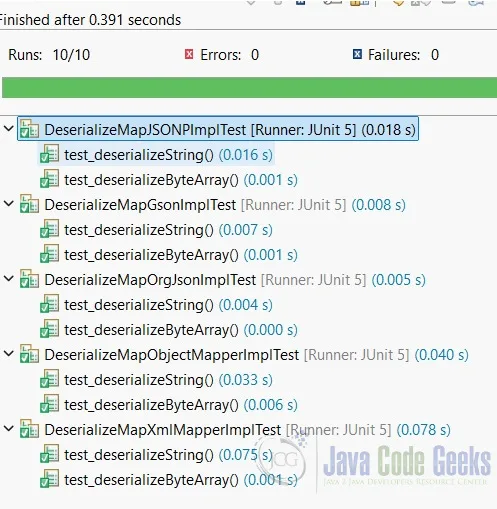Collapse the DeserializeMapXmlMapperImplTest node
497x509 pixels.
click(9, 428)
